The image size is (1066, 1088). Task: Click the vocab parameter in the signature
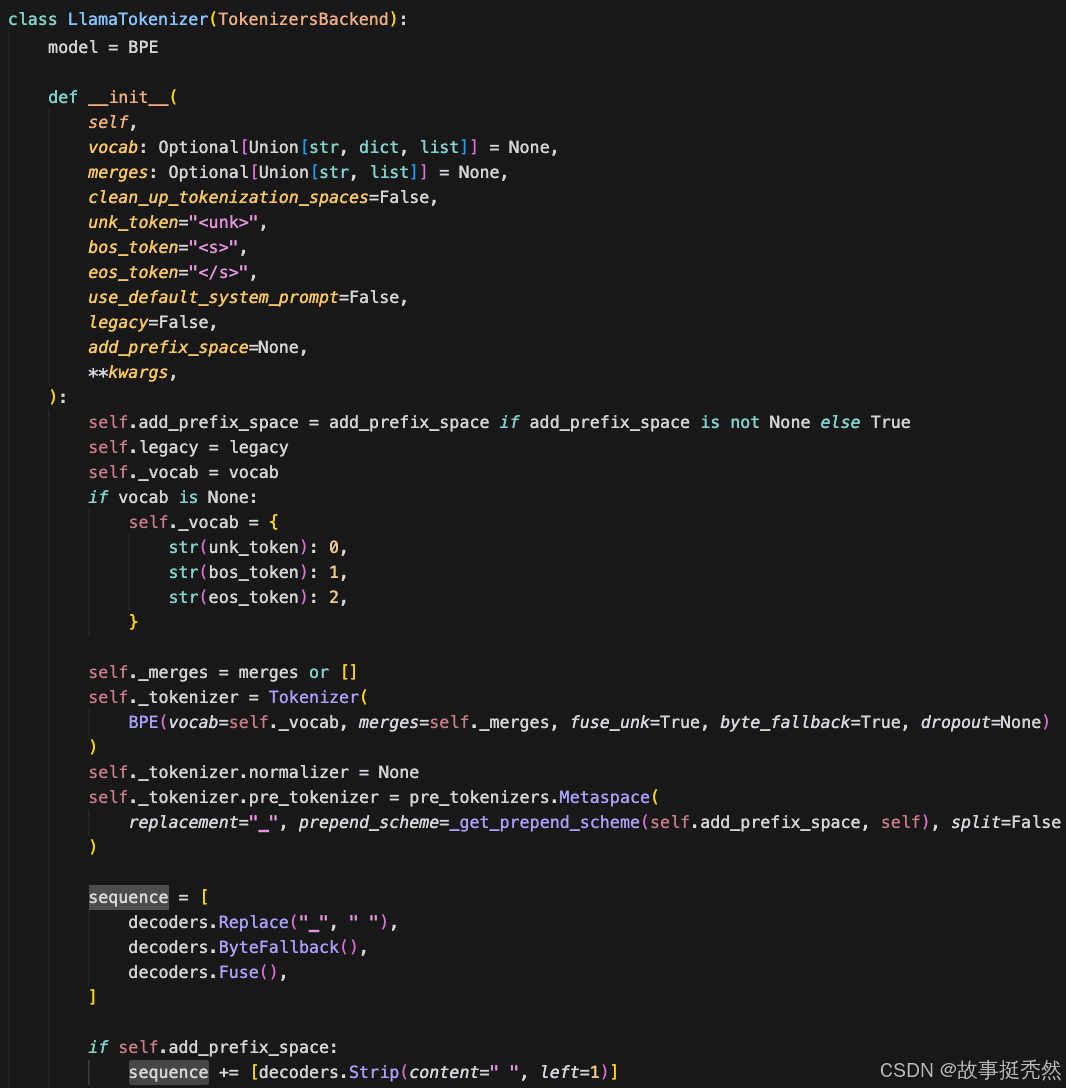click(112, 147)
